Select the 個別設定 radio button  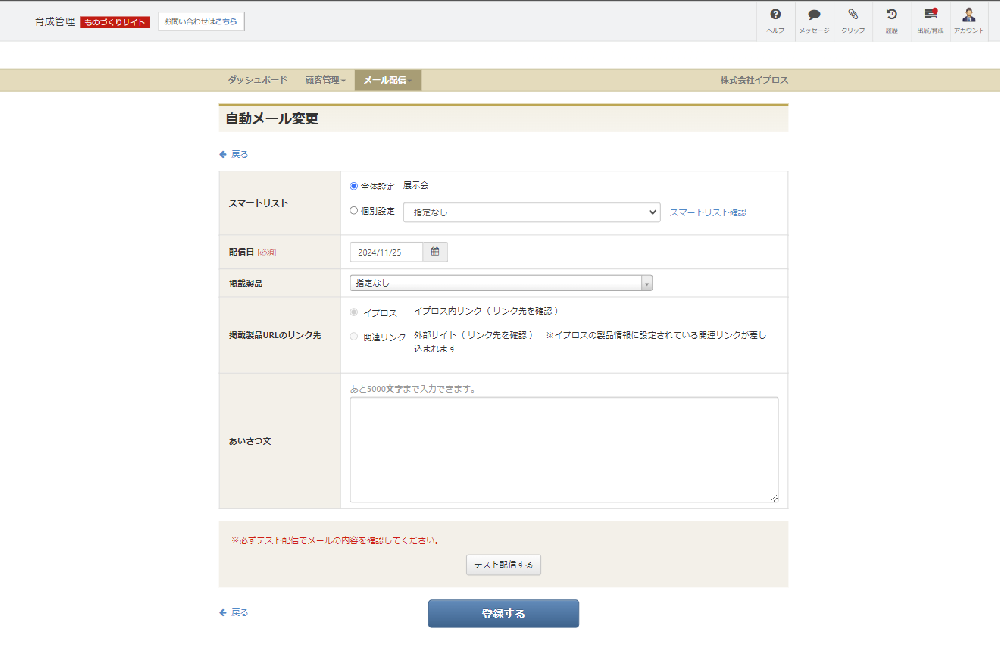354,211
